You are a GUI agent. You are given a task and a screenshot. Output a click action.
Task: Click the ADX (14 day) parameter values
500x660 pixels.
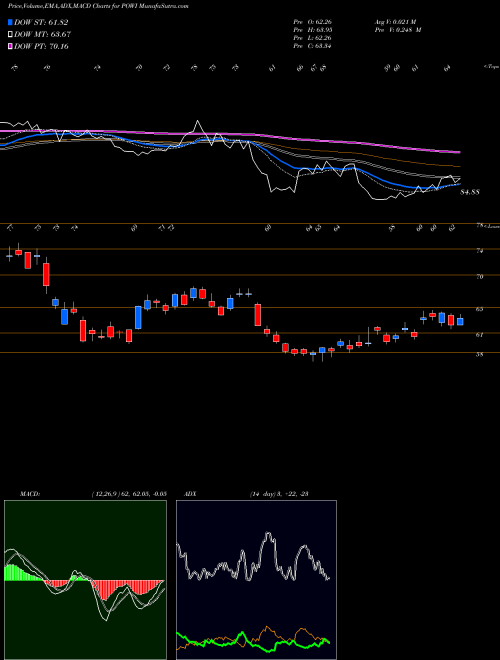coord(279,494)
